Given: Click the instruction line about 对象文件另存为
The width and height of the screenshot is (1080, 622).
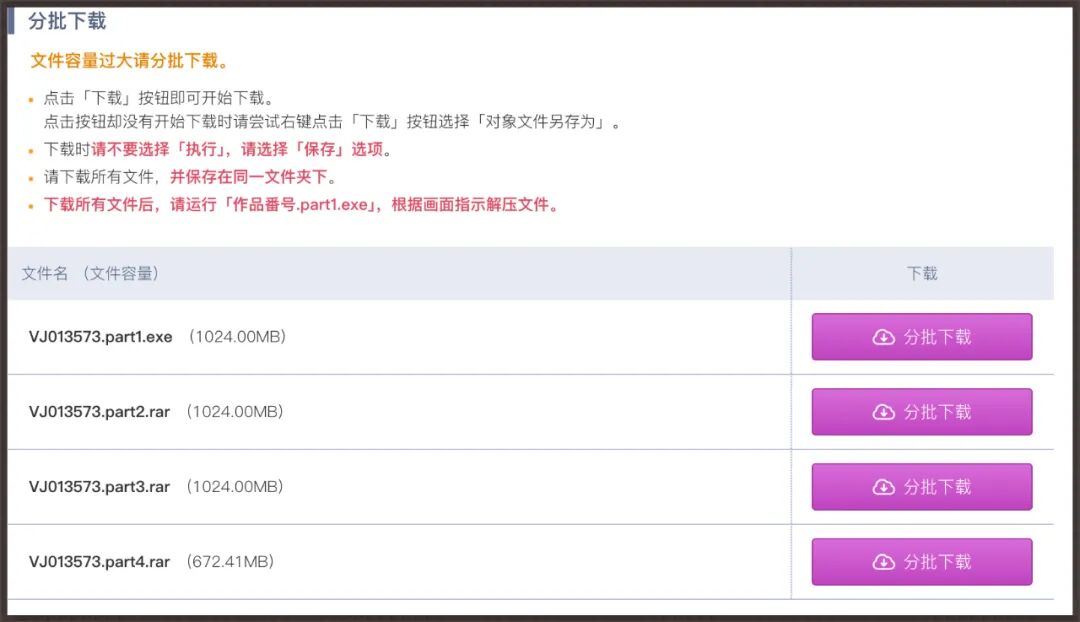Looking at the screenshot, I should 332,122.
